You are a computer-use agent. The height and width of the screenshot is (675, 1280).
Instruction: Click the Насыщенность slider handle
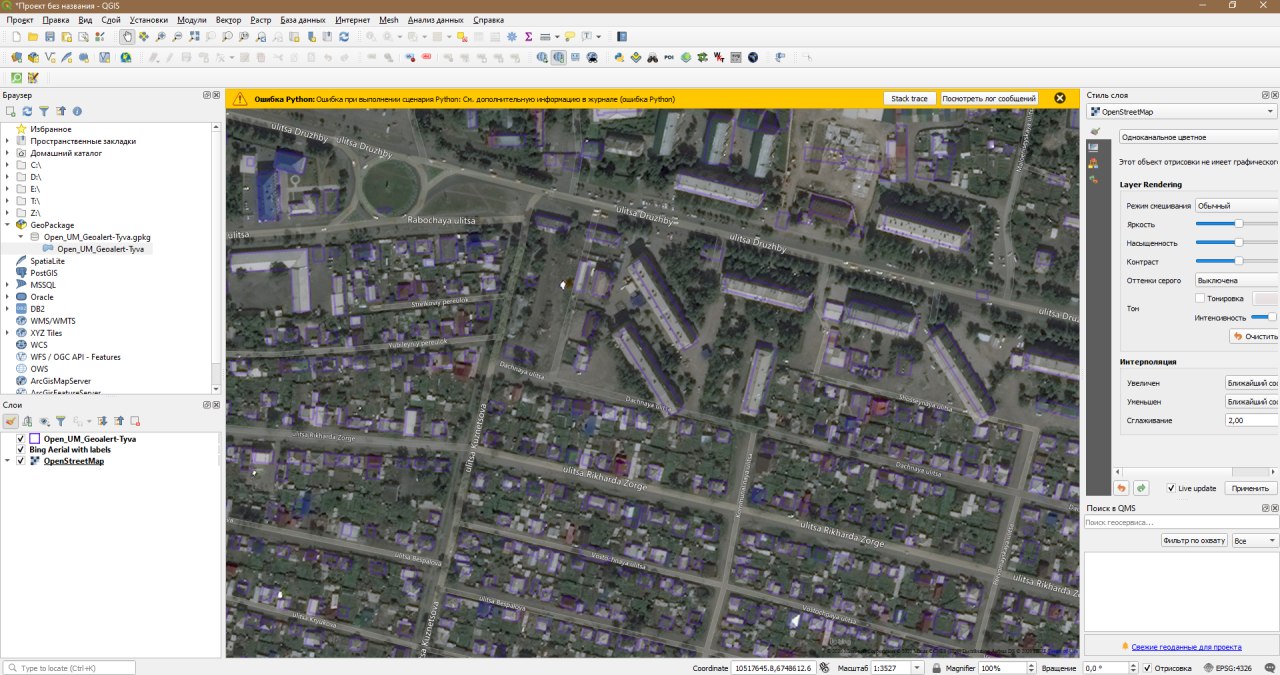pyautogui.click(x=1239, y=243)
